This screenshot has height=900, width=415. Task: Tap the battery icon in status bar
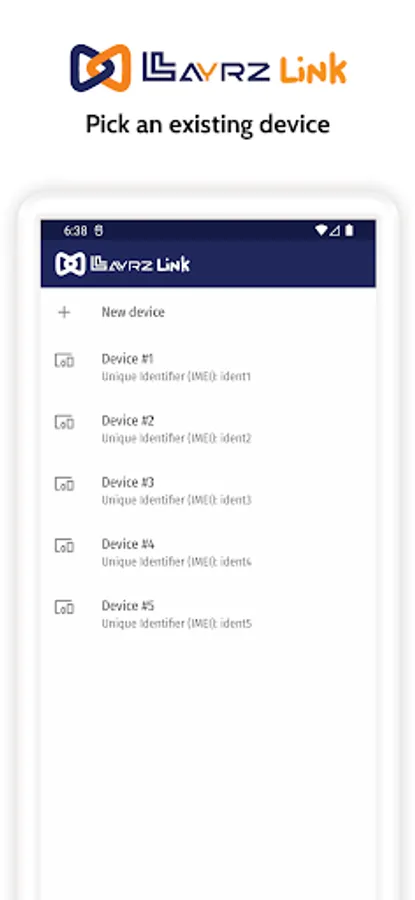[x=350, y=231]
